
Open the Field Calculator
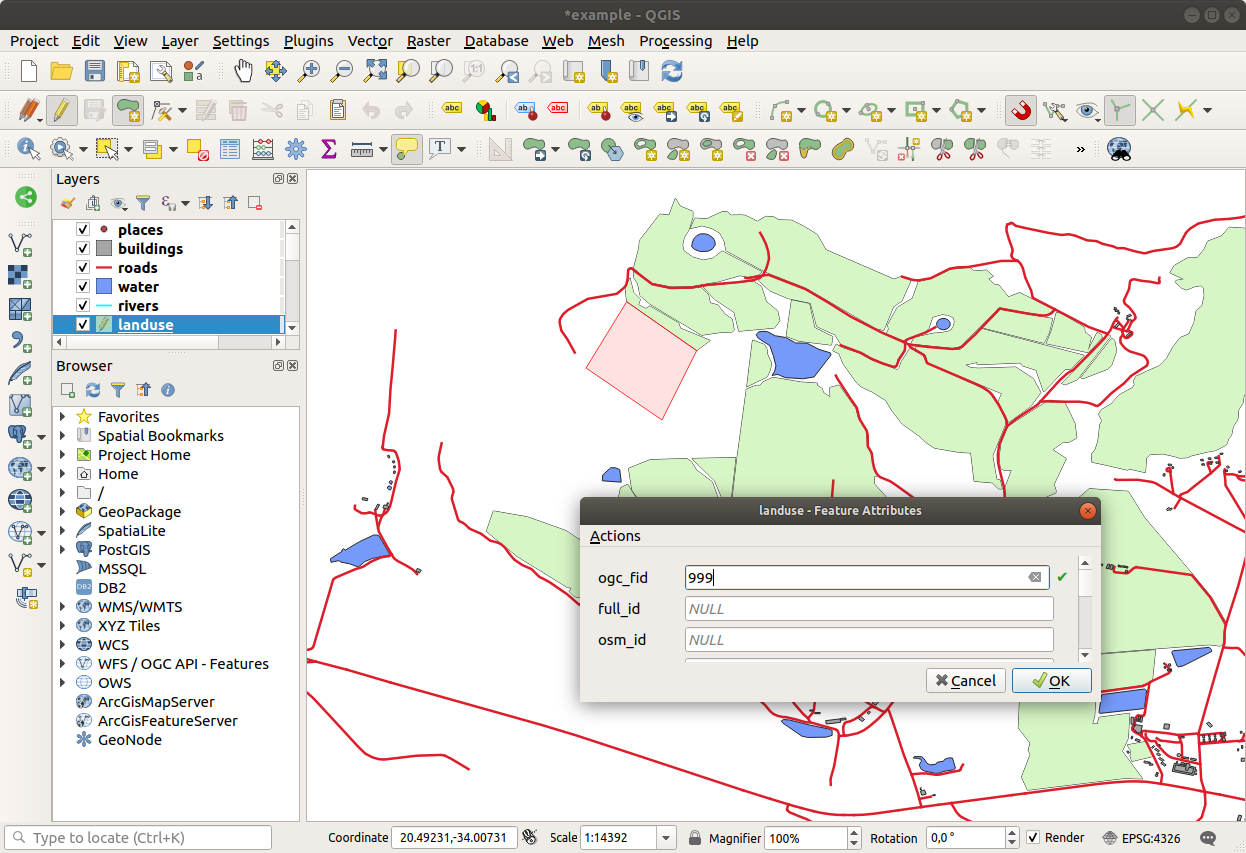pos(262,148)
